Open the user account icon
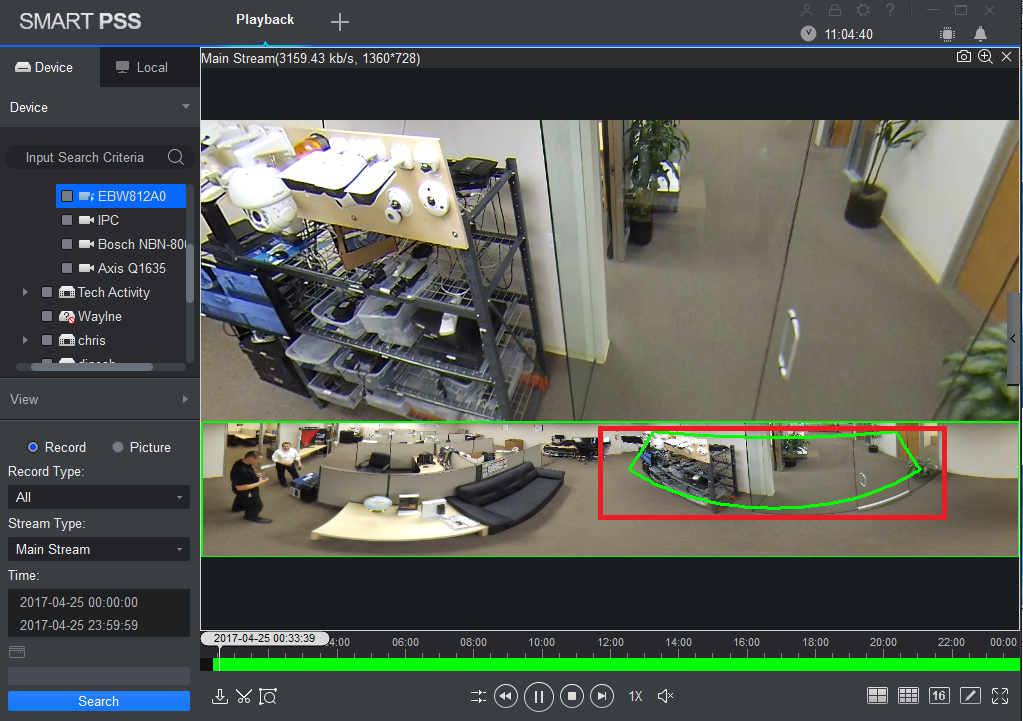1023x721 pixels. (x=807, y=10)
